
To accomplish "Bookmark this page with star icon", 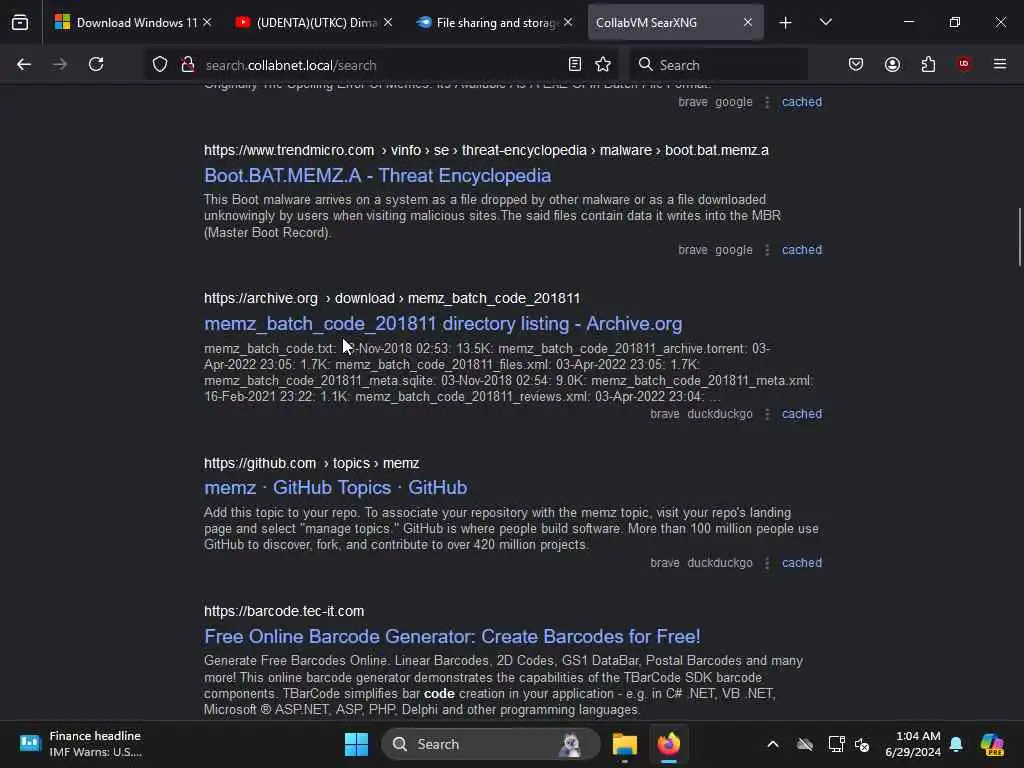I will tap(603, 64).
